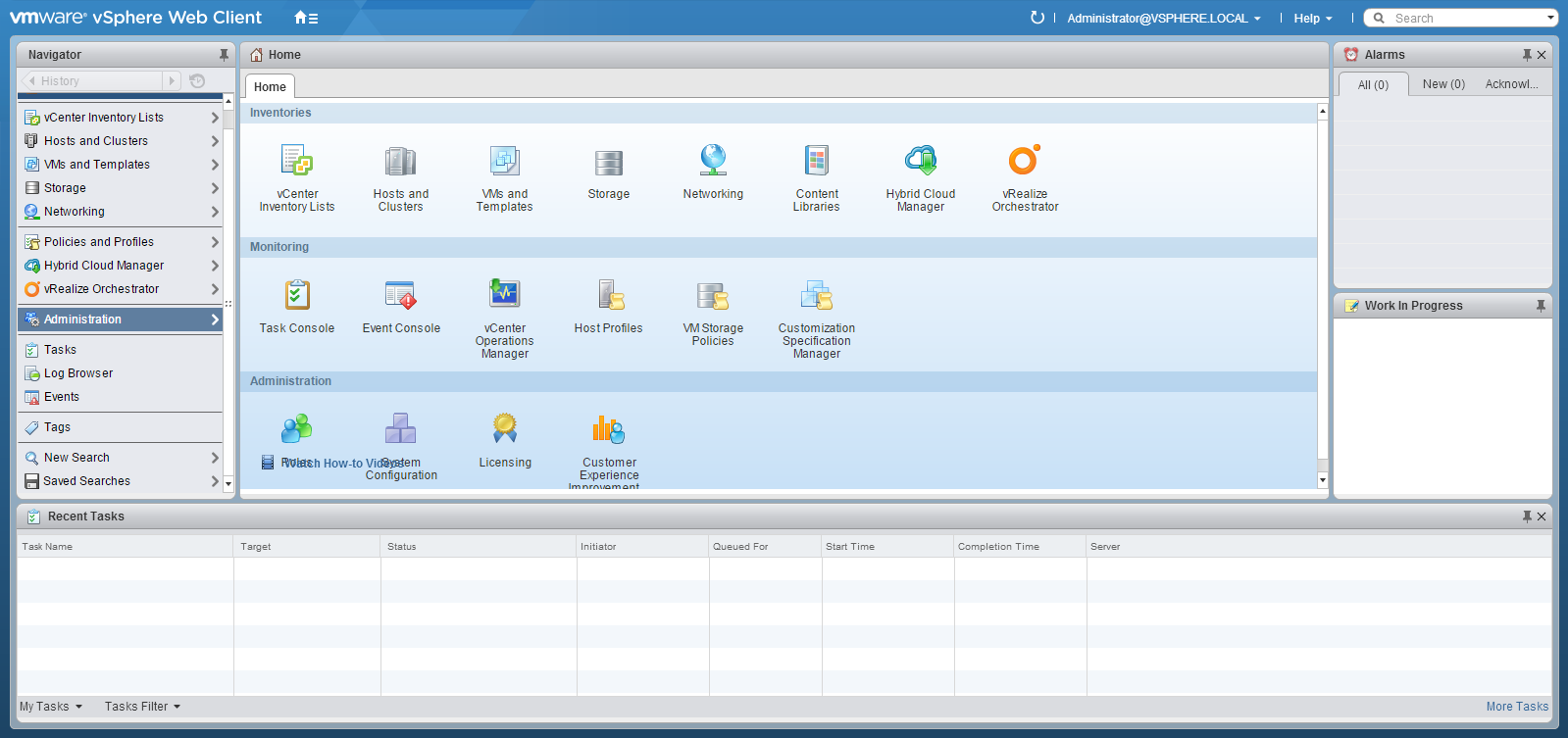Open Host Profiles monitoring icon
The height and width of the screenshot is (738, 1568).
609,294
